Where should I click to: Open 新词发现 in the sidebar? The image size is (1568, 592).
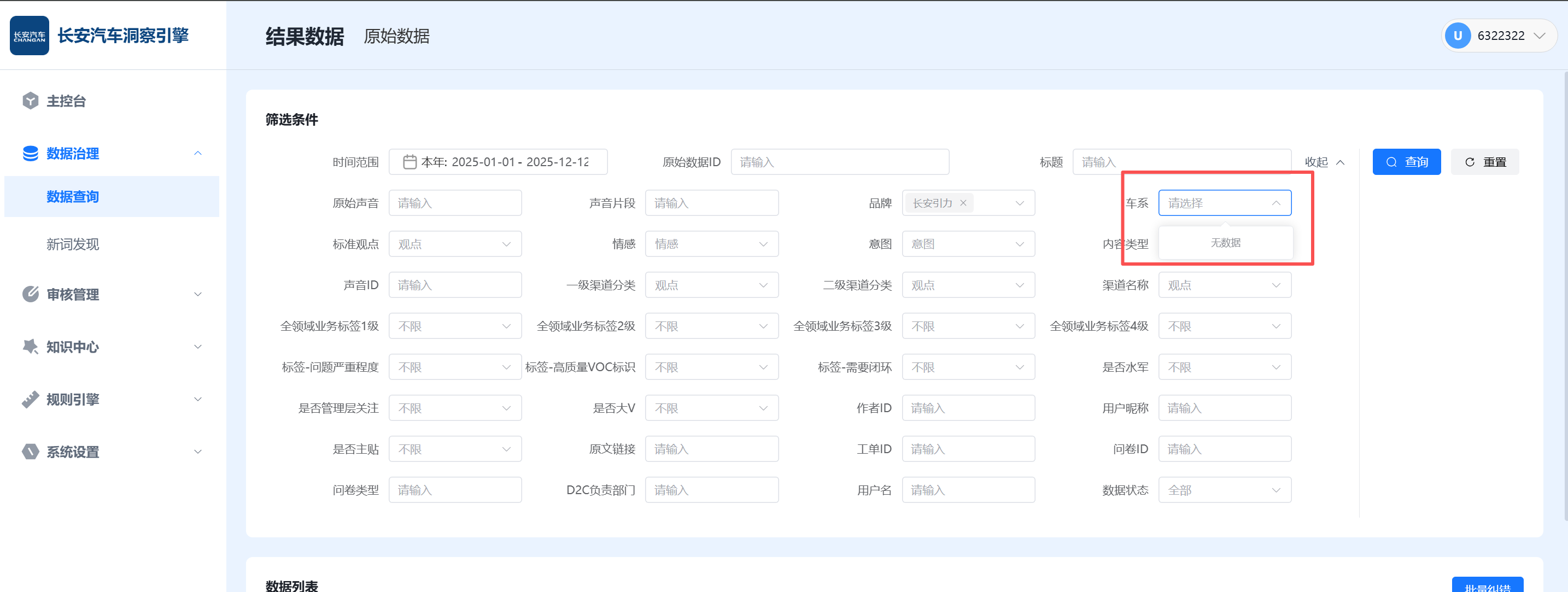[x=72, y=244]
